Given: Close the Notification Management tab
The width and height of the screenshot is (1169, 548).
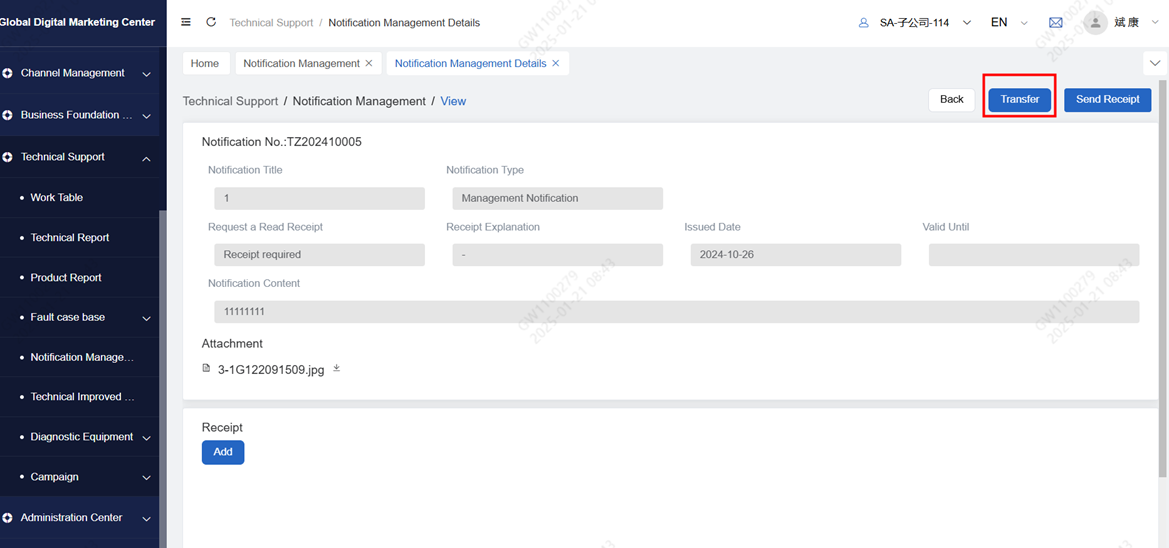Looking at the screenshot, I should tap(369, 63).
